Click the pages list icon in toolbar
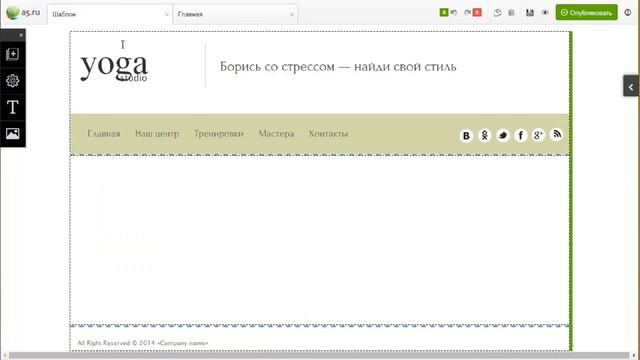This screenshot has height=360, width=640. pos(511,13)
